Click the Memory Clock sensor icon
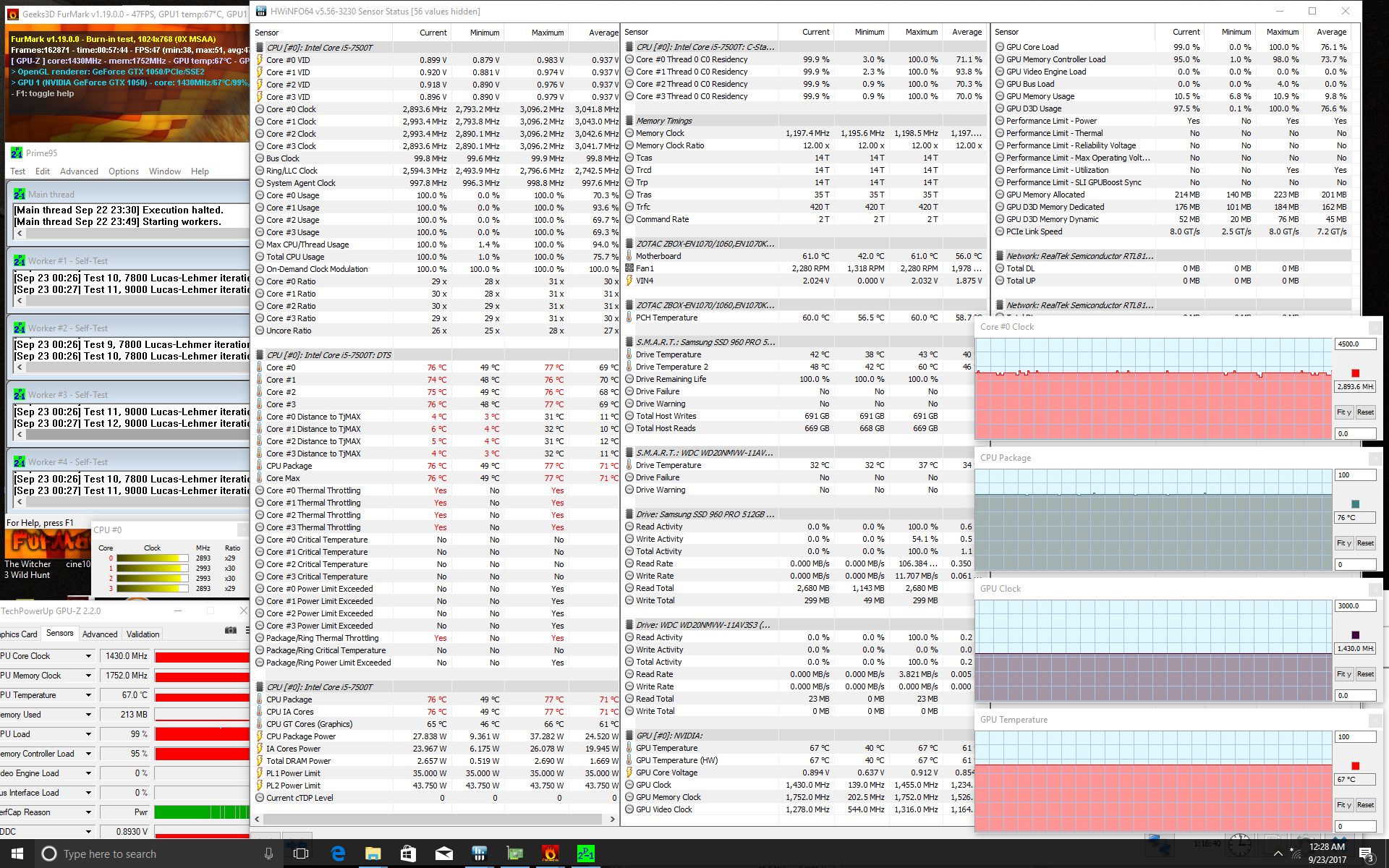 tap(629, 133)
